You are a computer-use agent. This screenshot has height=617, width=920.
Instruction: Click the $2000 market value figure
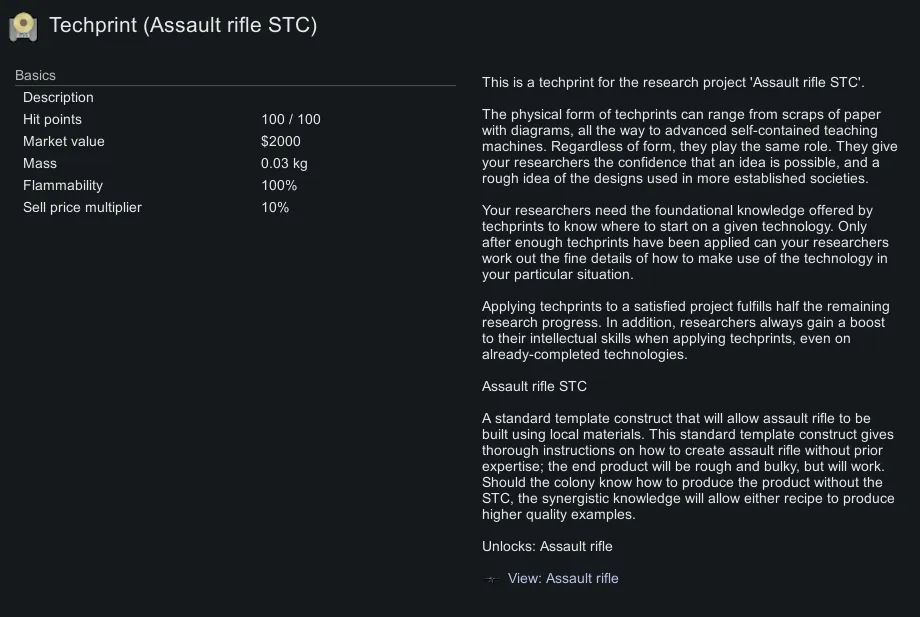coord(281,141)
